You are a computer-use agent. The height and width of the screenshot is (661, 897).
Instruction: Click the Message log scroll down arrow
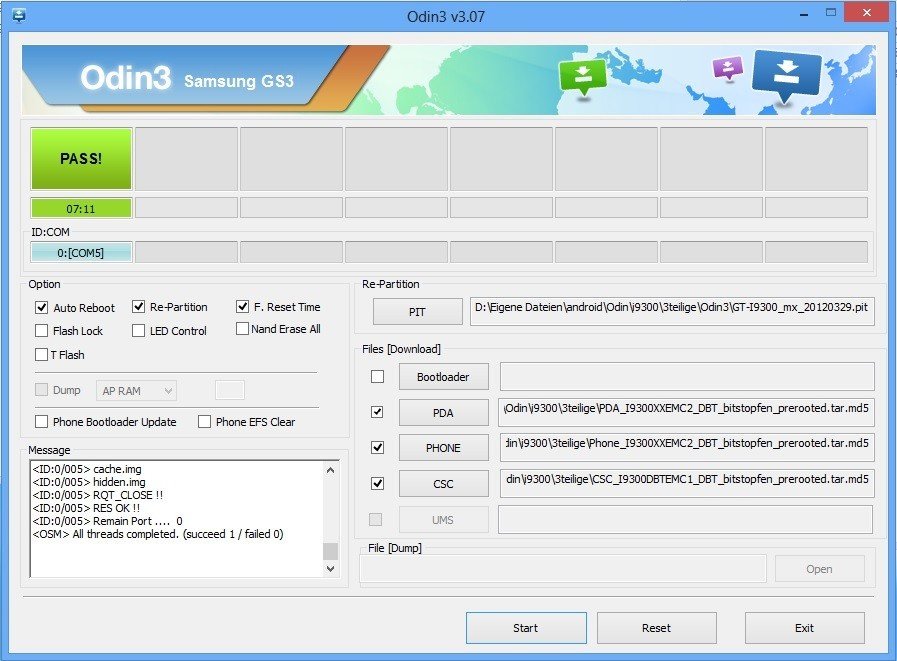pos(331,568)
